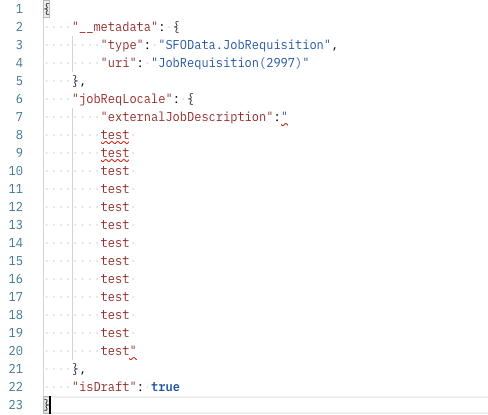Click the "type" key on line 3
This screenshot has height=415, width=488.
(x=122, y=45)
